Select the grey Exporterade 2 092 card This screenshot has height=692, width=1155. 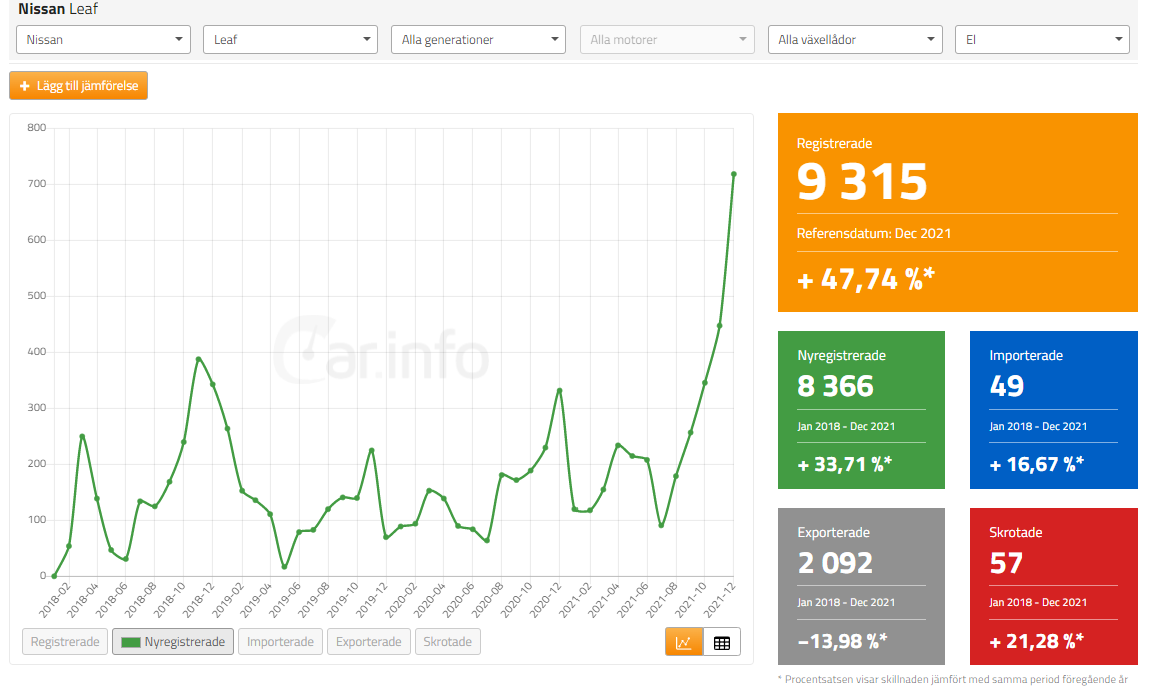click(x=861, y=587)
